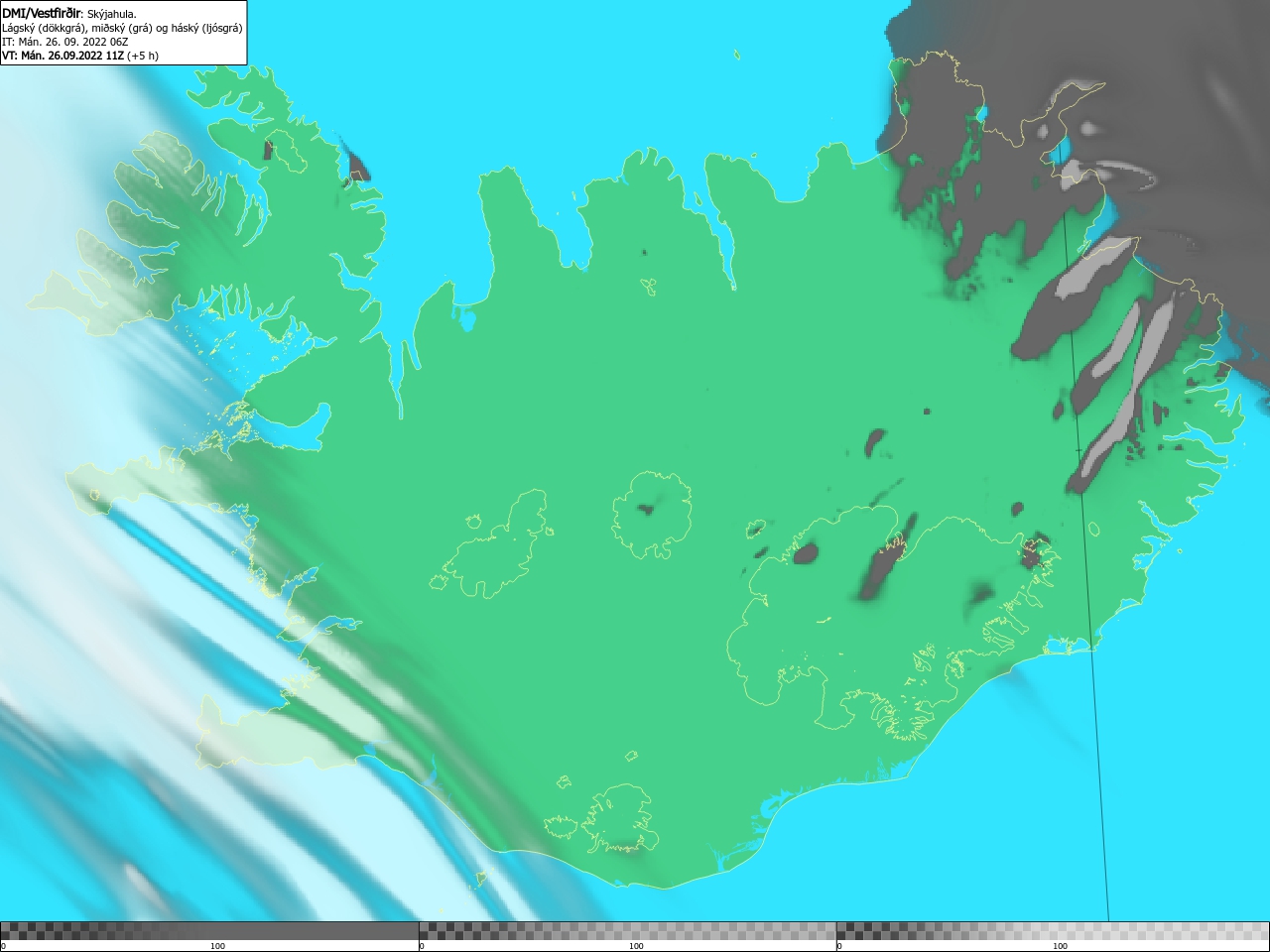Click the dark gray low-cloud color scale bar
This screenshot has height=952, width=1270.
coord(209,931)
